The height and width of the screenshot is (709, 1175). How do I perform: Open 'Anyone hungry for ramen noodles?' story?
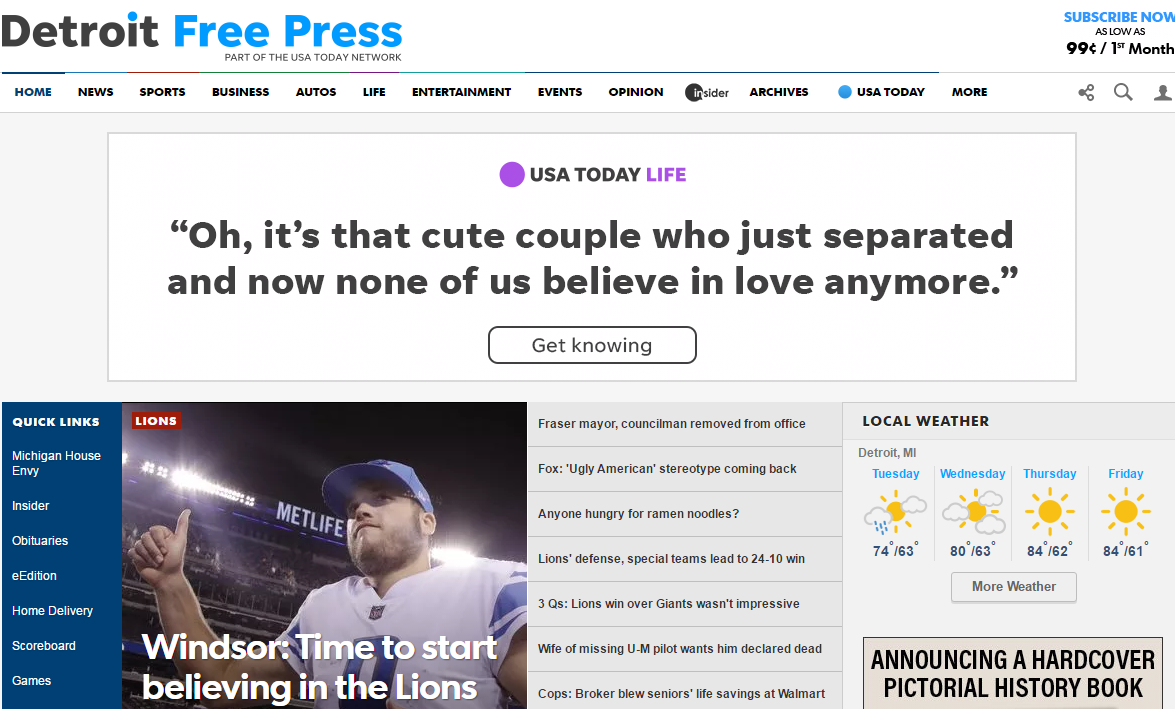(638, 514)
